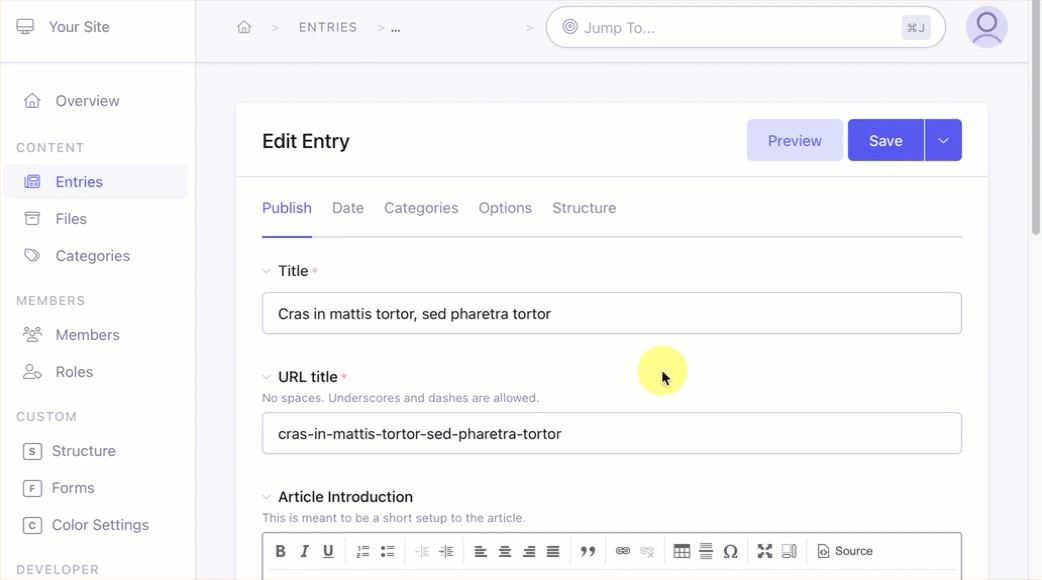Open Files in the sidebar
This screenshot has width=1042, height=580.
[71, 219]
